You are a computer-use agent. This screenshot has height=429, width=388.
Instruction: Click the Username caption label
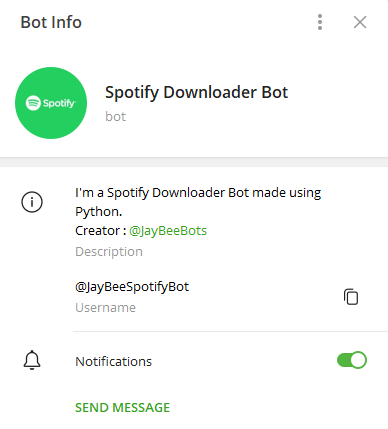tap(105, 307)
